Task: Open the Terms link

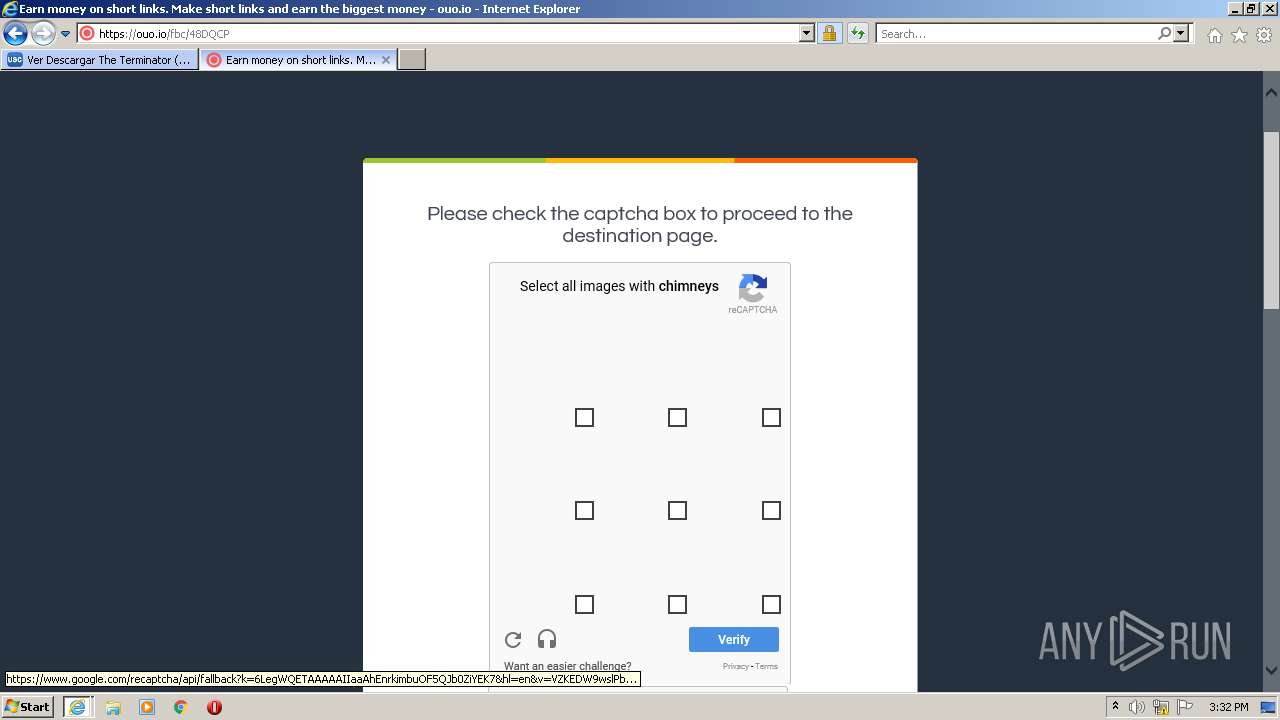Action: point(766,666)
